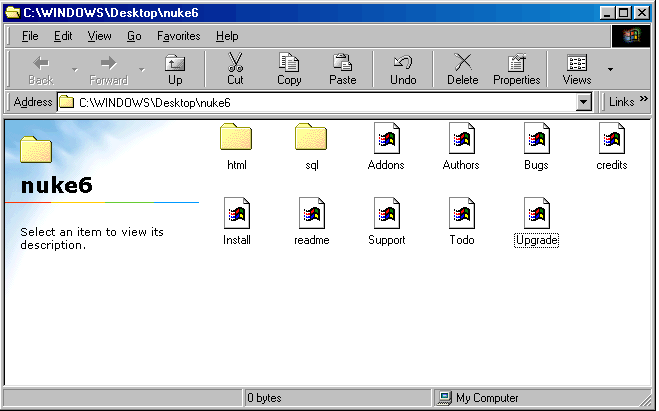The image size is (659, 411).
Task: Expand the Links toolbar chevron
Action: 644,102
